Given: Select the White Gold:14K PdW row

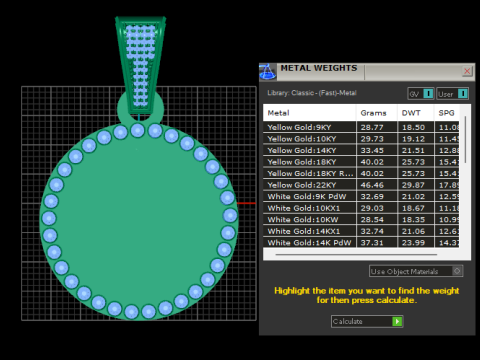Looking at the screenshot, I should (361, 242).
